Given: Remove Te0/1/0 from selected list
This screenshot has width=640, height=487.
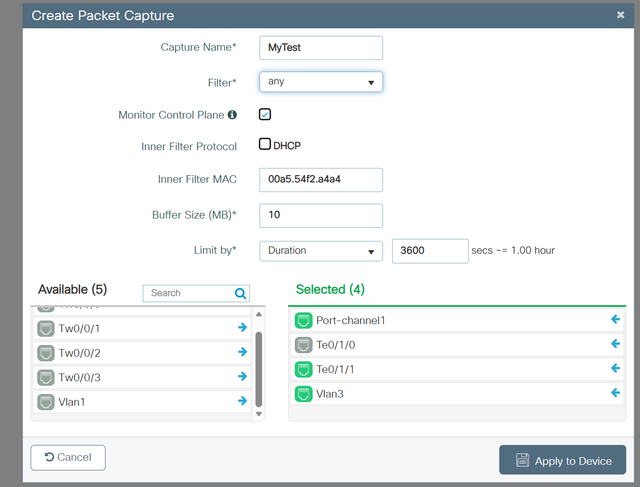Looking at the screenshot, I should [616, 344].
